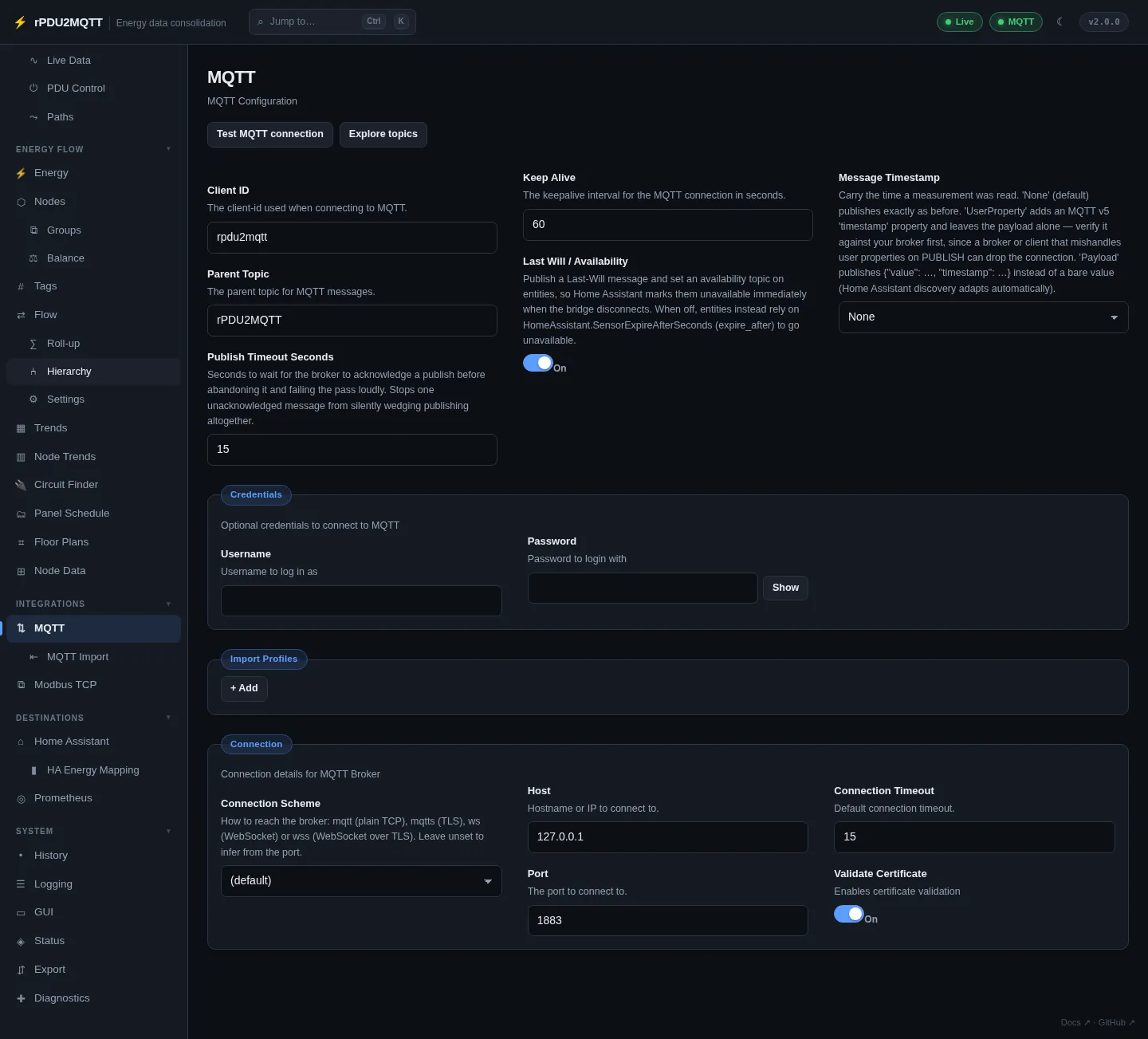Click the Modbus TCP icon
Image resolution: width=1148 pixels, height=1039 pixels.
tap(21, 685)
